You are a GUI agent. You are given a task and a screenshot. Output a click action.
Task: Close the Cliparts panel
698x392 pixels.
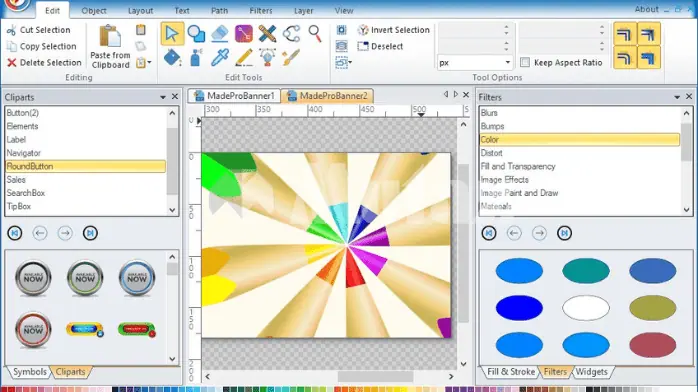(x=175, y=97)
